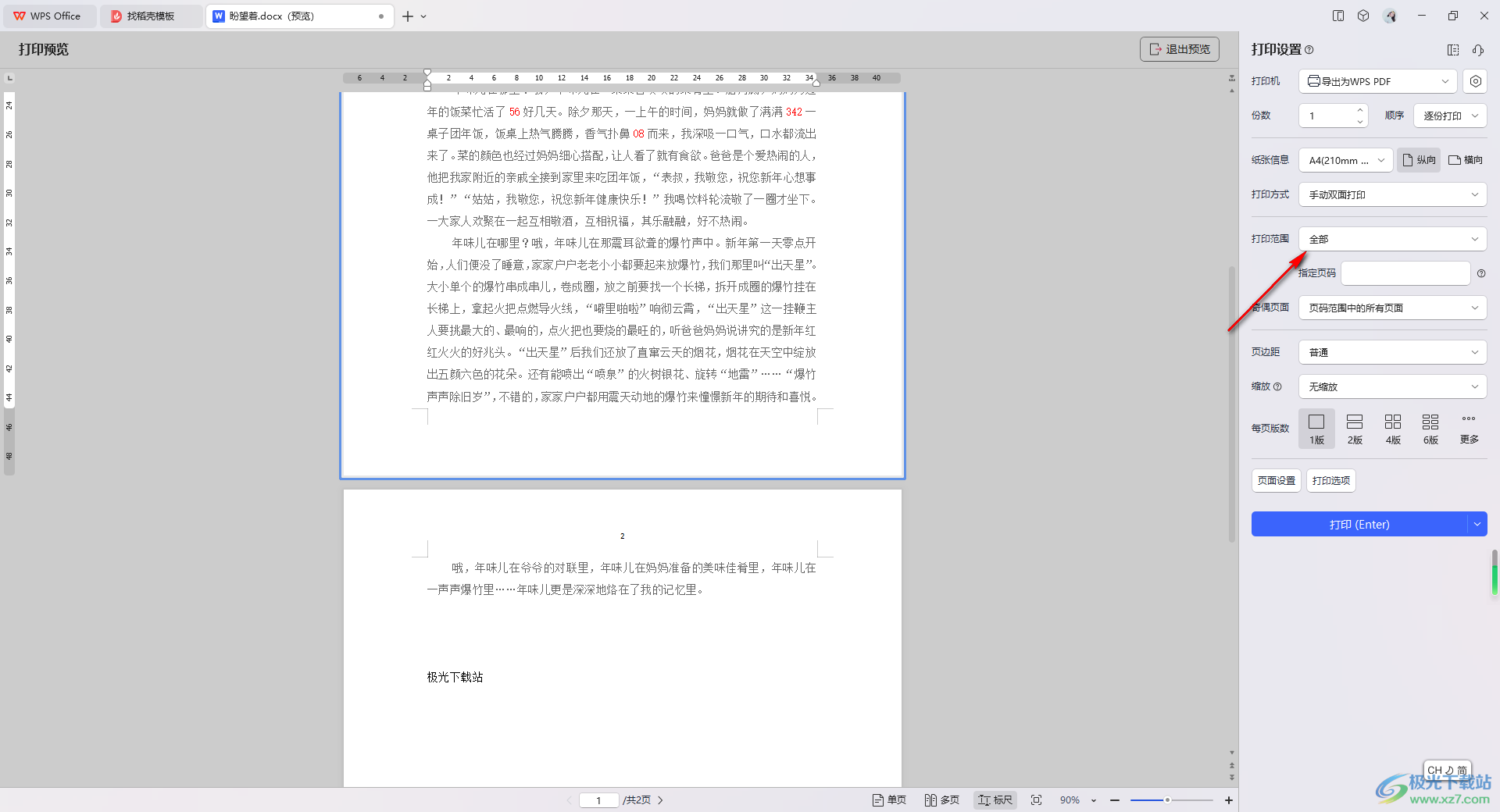Select 1 page per sheet layout
Screen dimensions: 1500x812
click(1316, 429)
